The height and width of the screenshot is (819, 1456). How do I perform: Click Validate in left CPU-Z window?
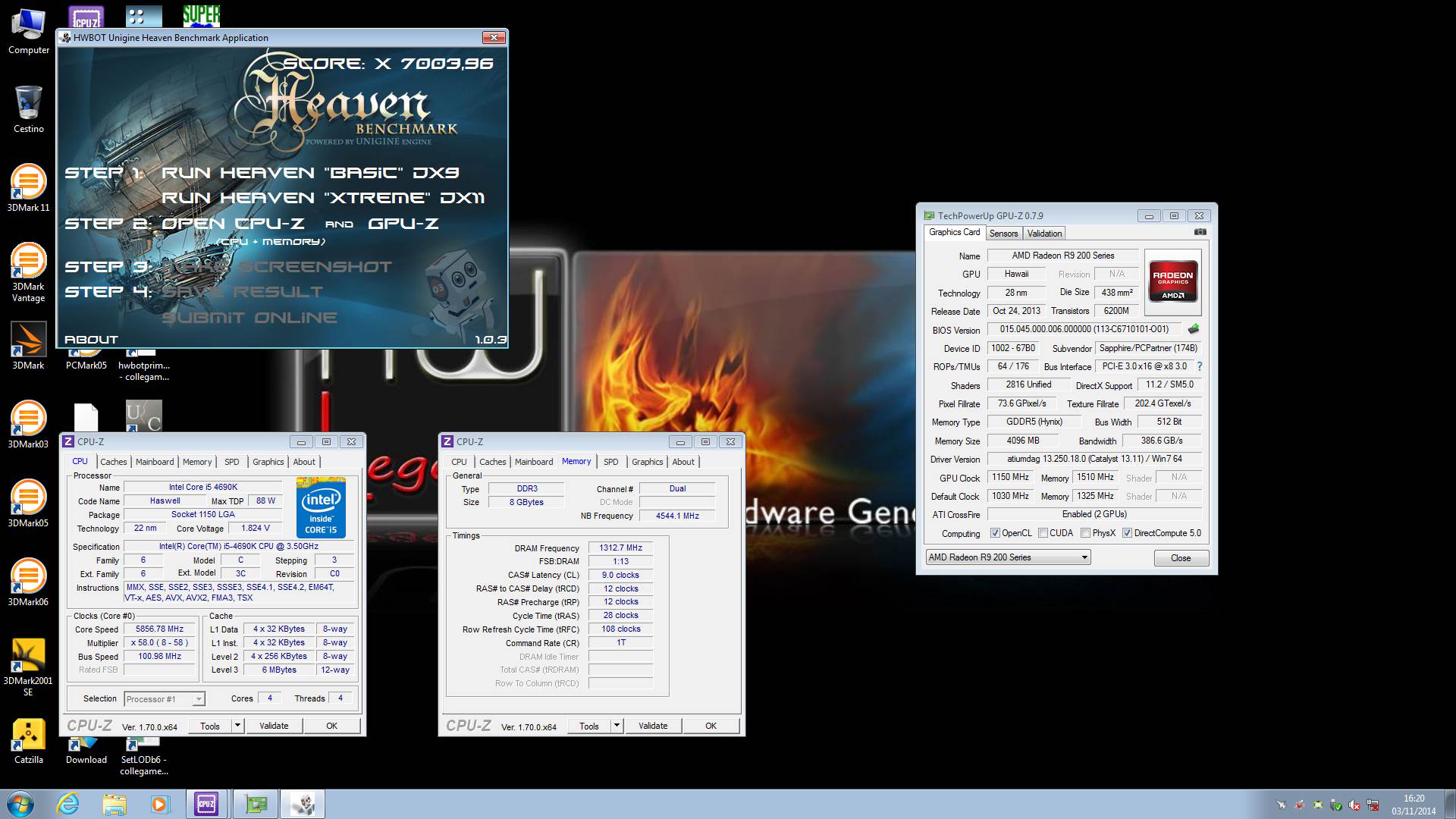[274, 726]
